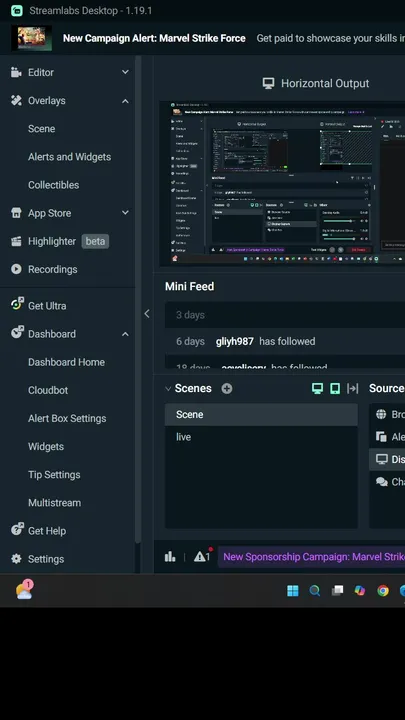
Task: Open performance stats bar chart icon
Action: 170,557
